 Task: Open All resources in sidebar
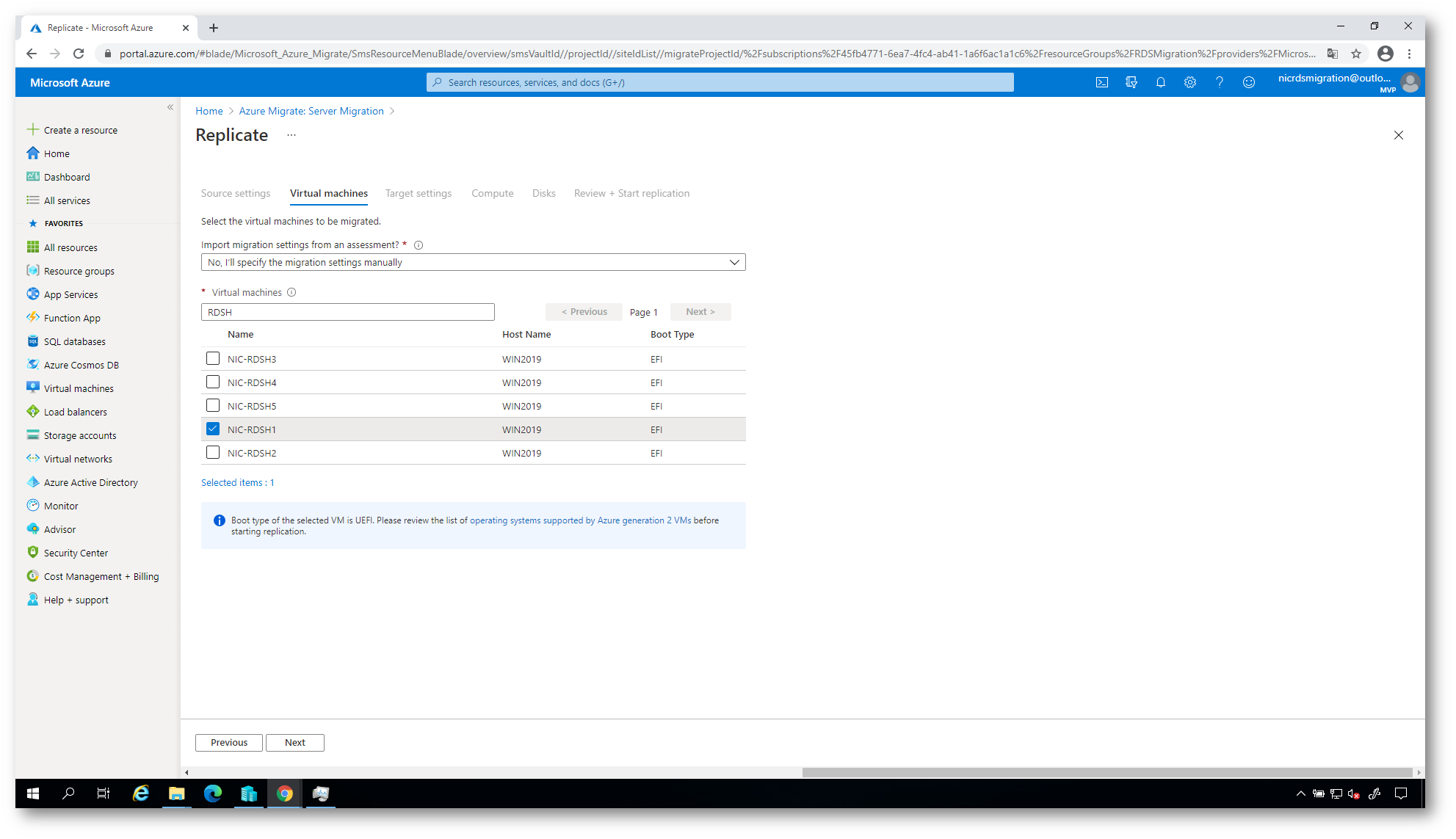[70, 247]
